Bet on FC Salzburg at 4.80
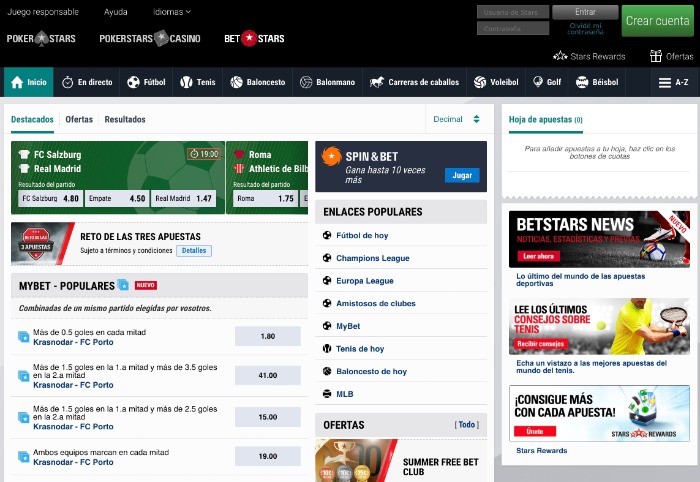This screenshot has height=482, width=700. 50,199
